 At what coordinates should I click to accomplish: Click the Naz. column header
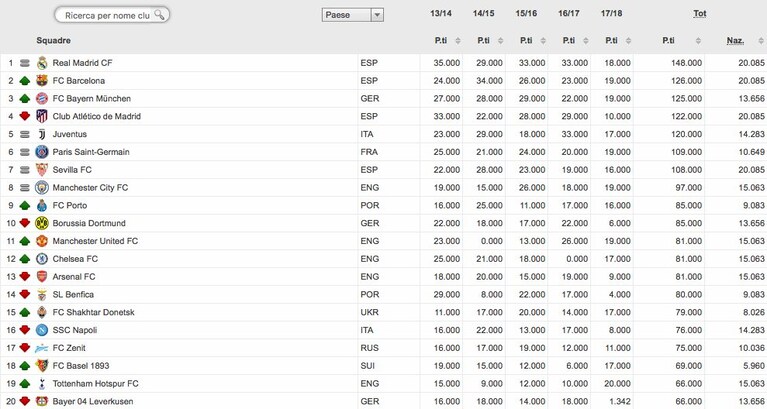tap(735, 41)
